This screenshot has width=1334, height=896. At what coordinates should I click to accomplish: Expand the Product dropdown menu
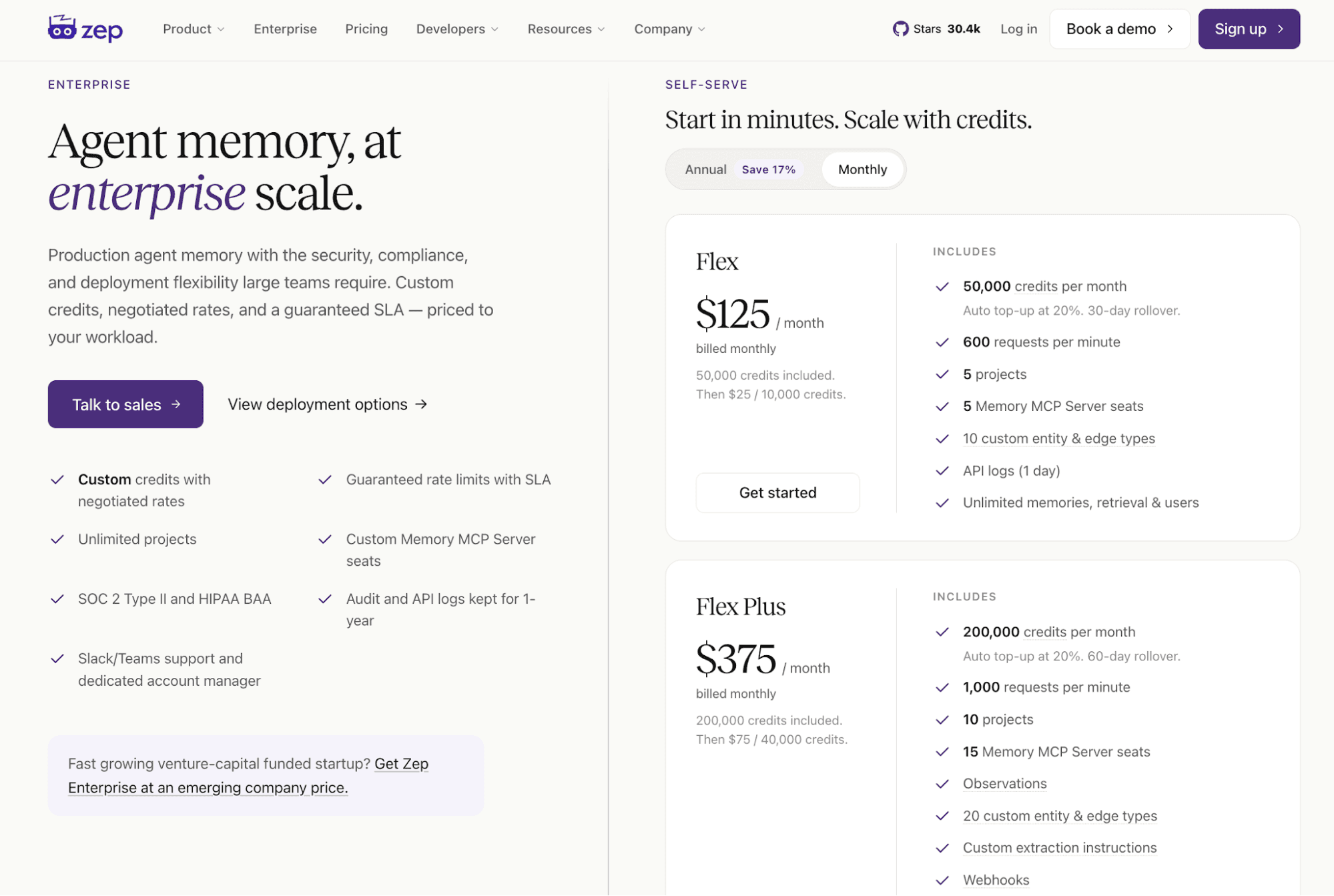pyautogui.click(x=194, y=29)
